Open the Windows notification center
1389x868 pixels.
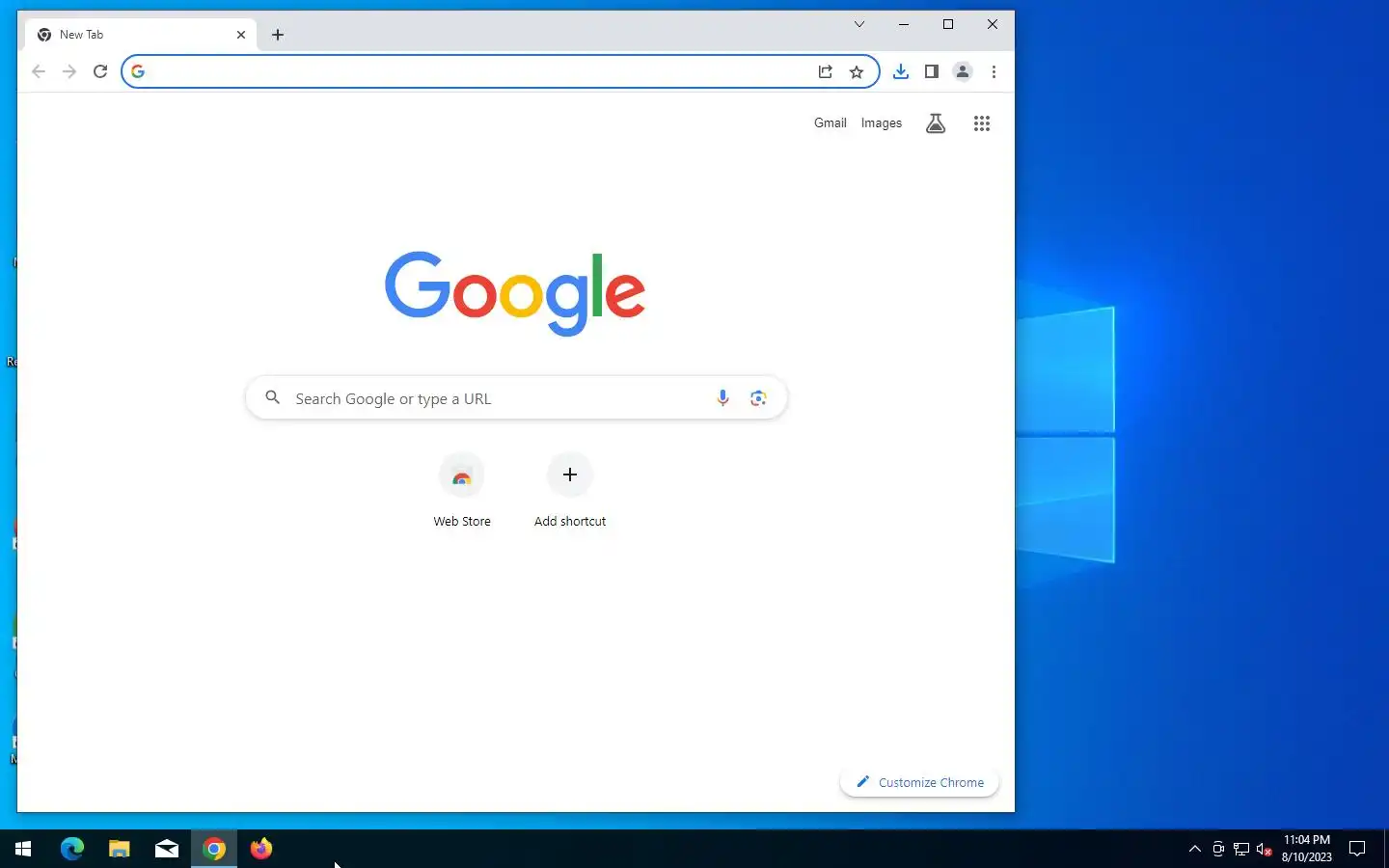click(x=1357, y=849)
